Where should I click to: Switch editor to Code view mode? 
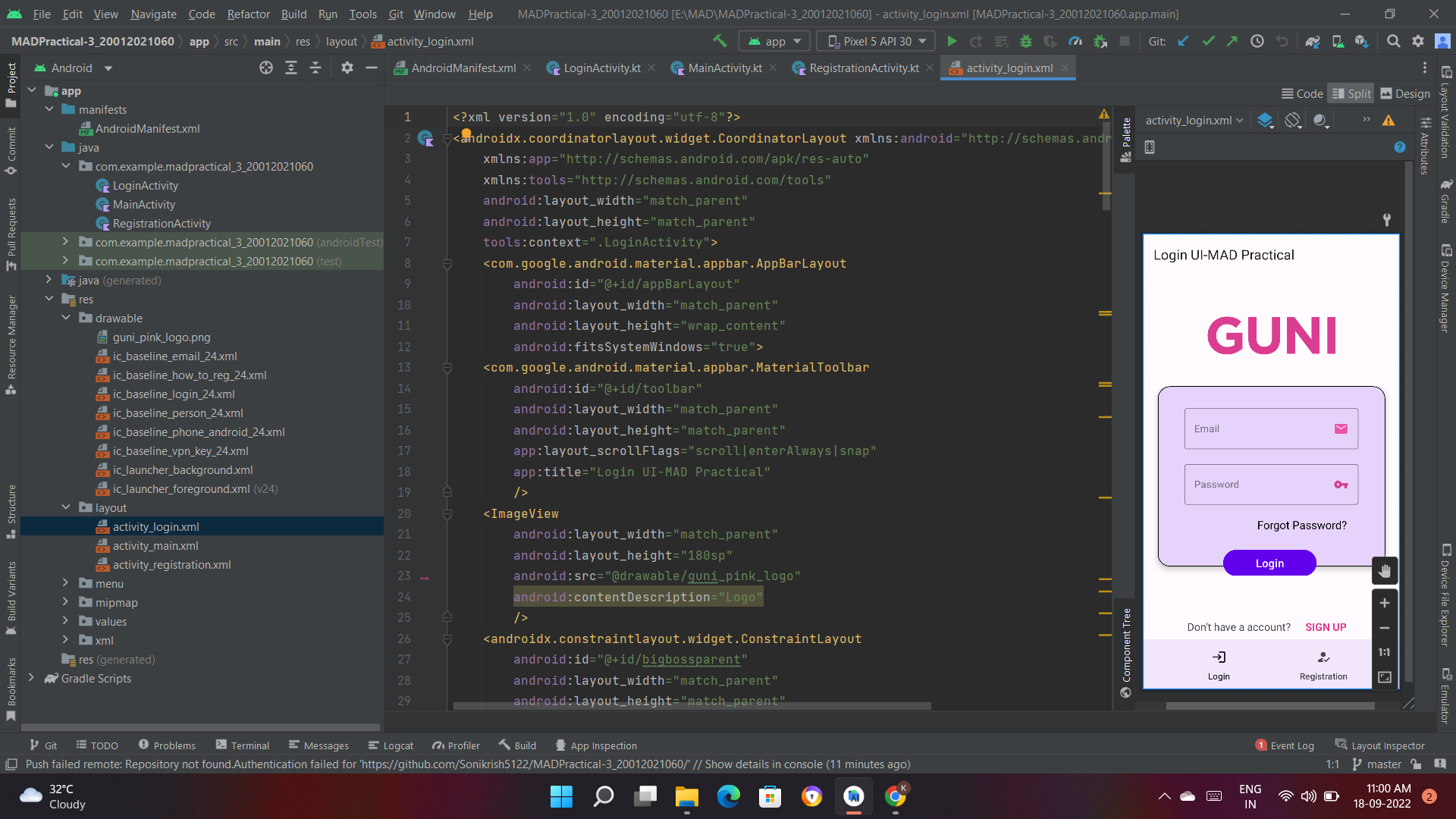pyautogui.click(x=1302, y=94)
